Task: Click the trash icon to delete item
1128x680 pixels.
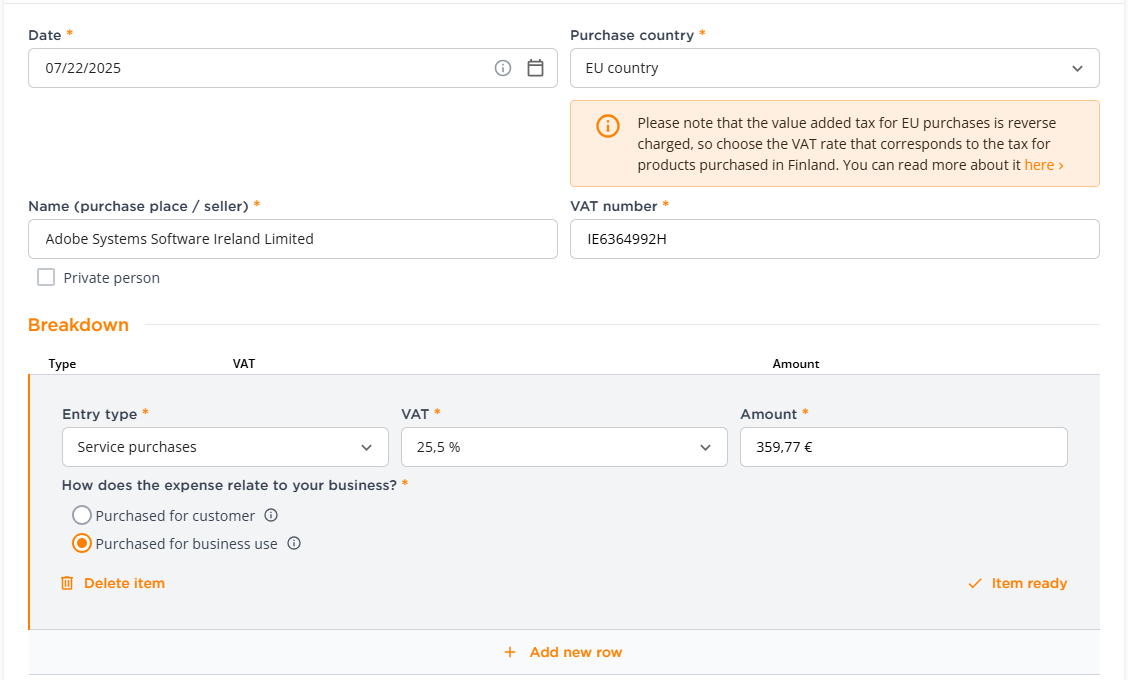Action: (x=67, y=583)
